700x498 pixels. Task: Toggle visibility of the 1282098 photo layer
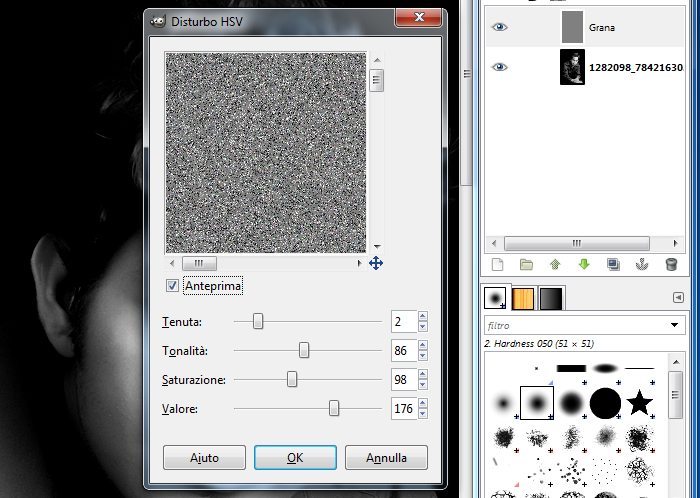(x=500, y=67)
